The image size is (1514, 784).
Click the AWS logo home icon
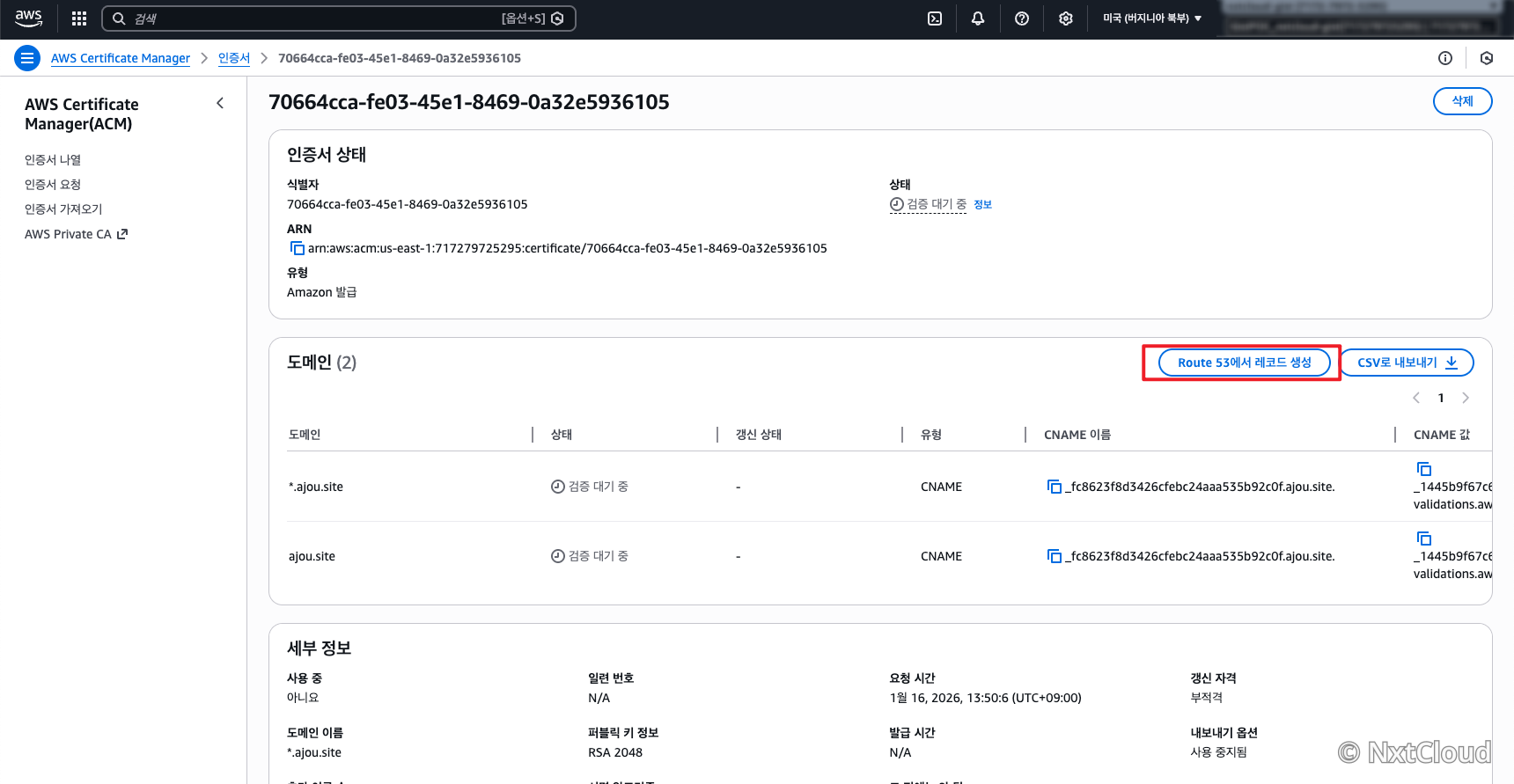(28, 18)
